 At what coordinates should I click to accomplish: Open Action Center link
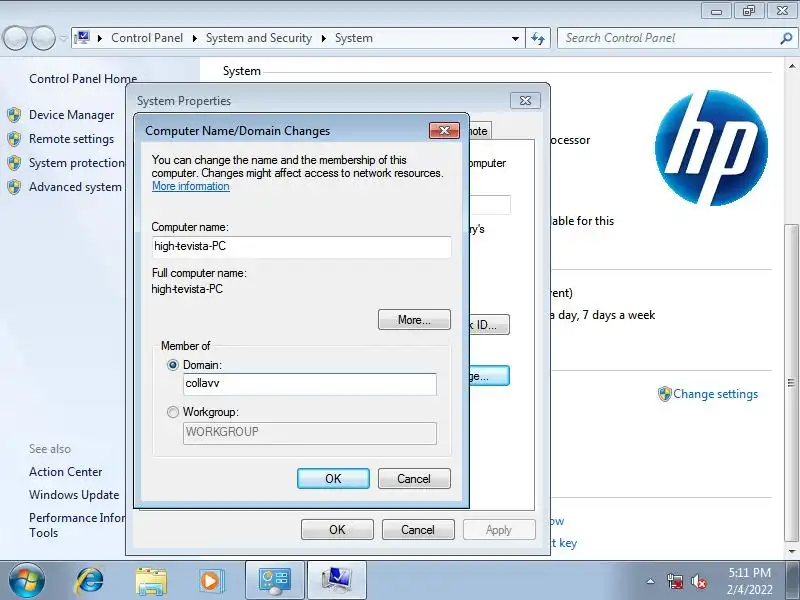[x=65, y=472]
